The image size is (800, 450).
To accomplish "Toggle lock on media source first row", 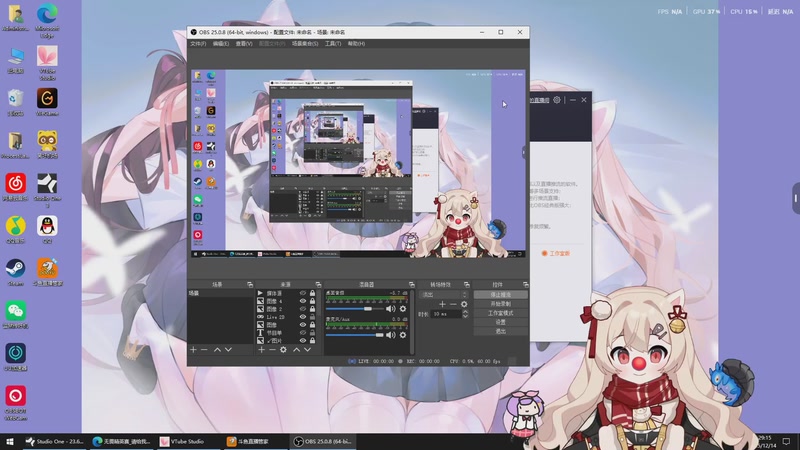I will [312, 293].
